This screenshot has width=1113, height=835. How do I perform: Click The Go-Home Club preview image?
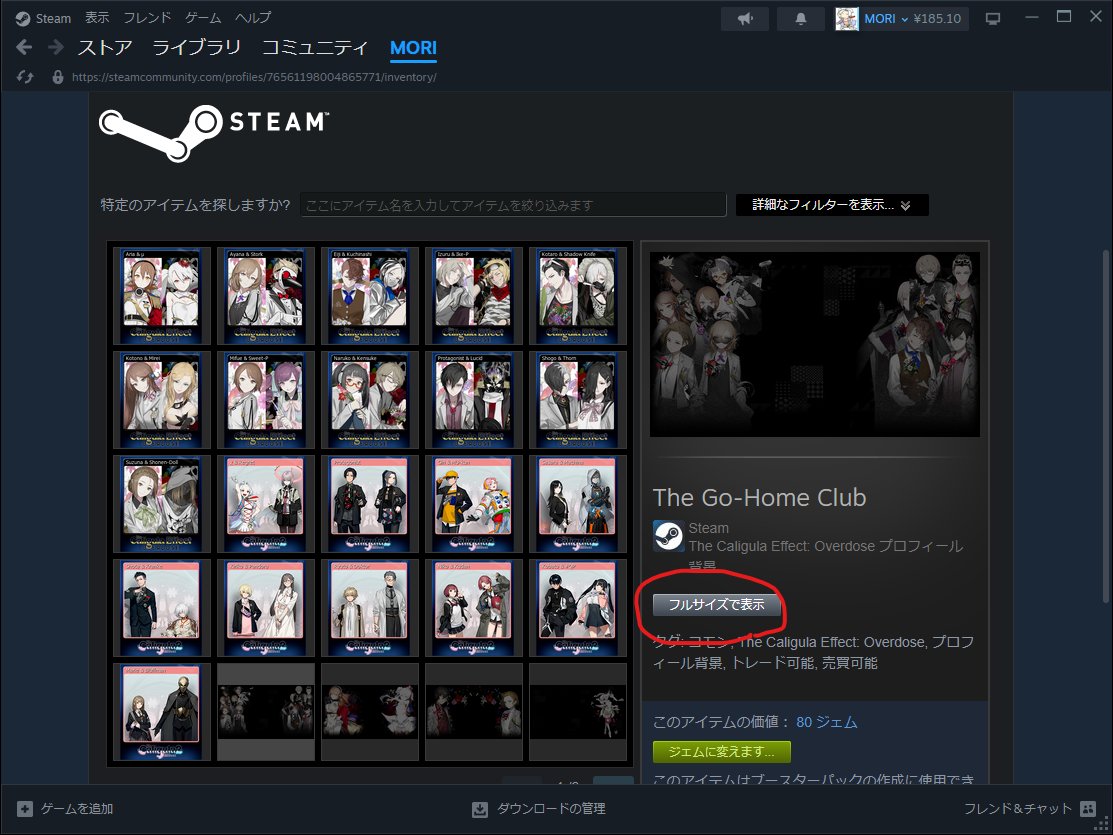815,344
